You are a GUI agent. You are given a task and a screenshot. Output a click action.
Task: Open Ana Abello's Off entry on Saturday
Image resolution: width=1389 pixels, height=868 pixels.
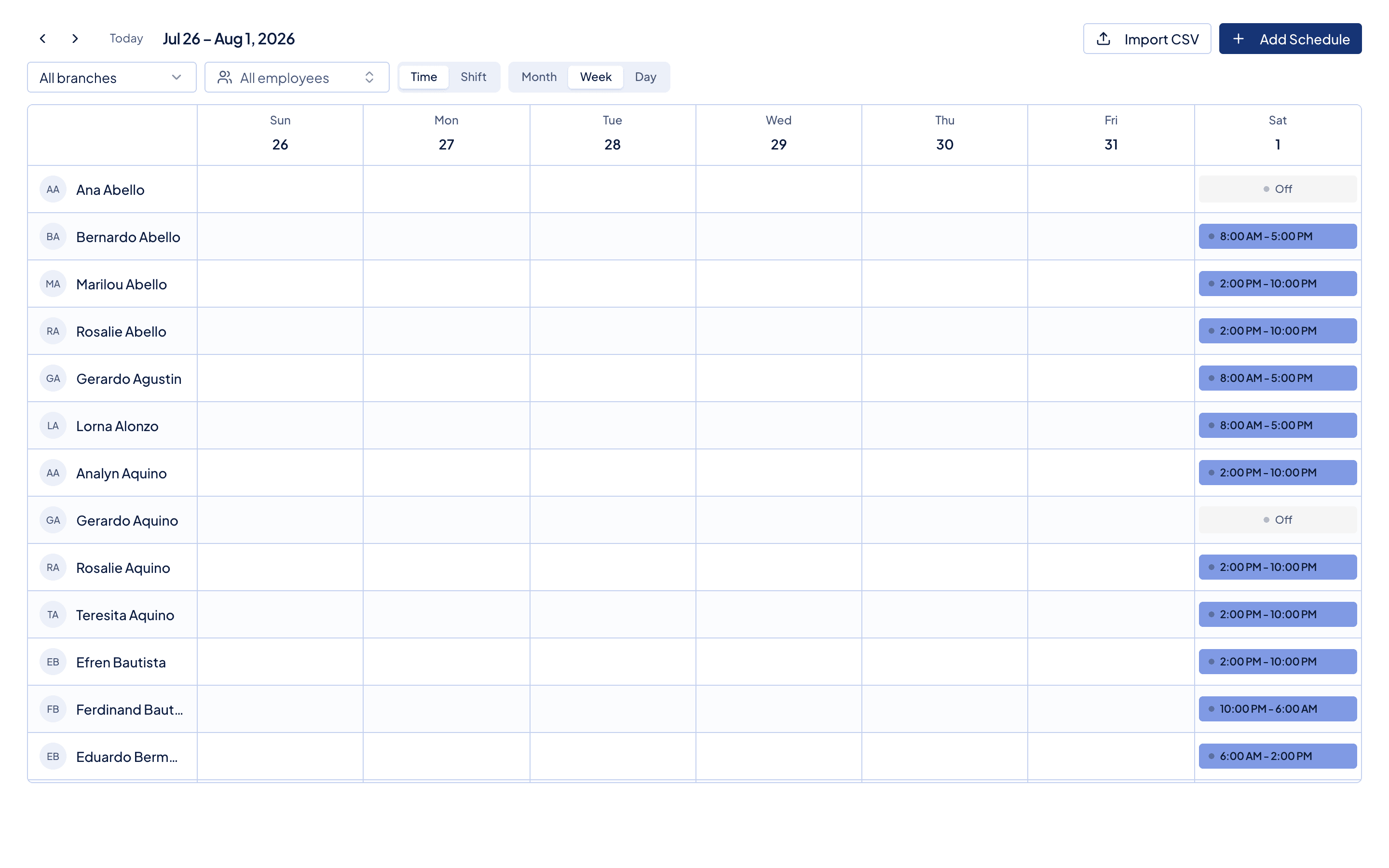tap(1278, 189)
